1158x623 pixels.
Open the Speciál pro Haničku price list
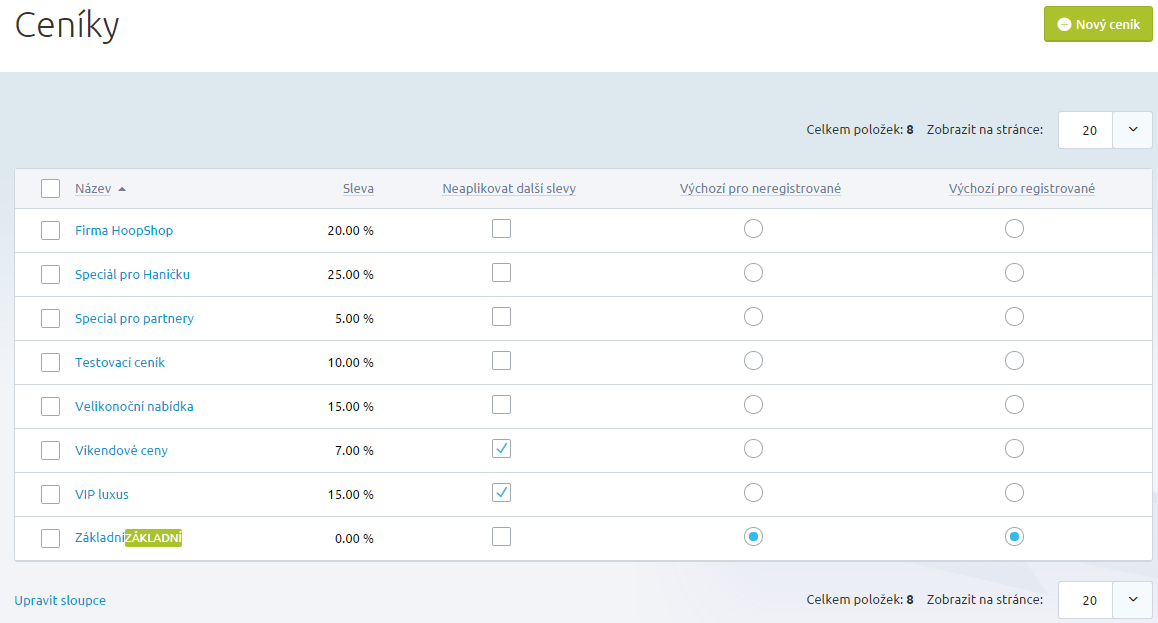coord(132,275)
